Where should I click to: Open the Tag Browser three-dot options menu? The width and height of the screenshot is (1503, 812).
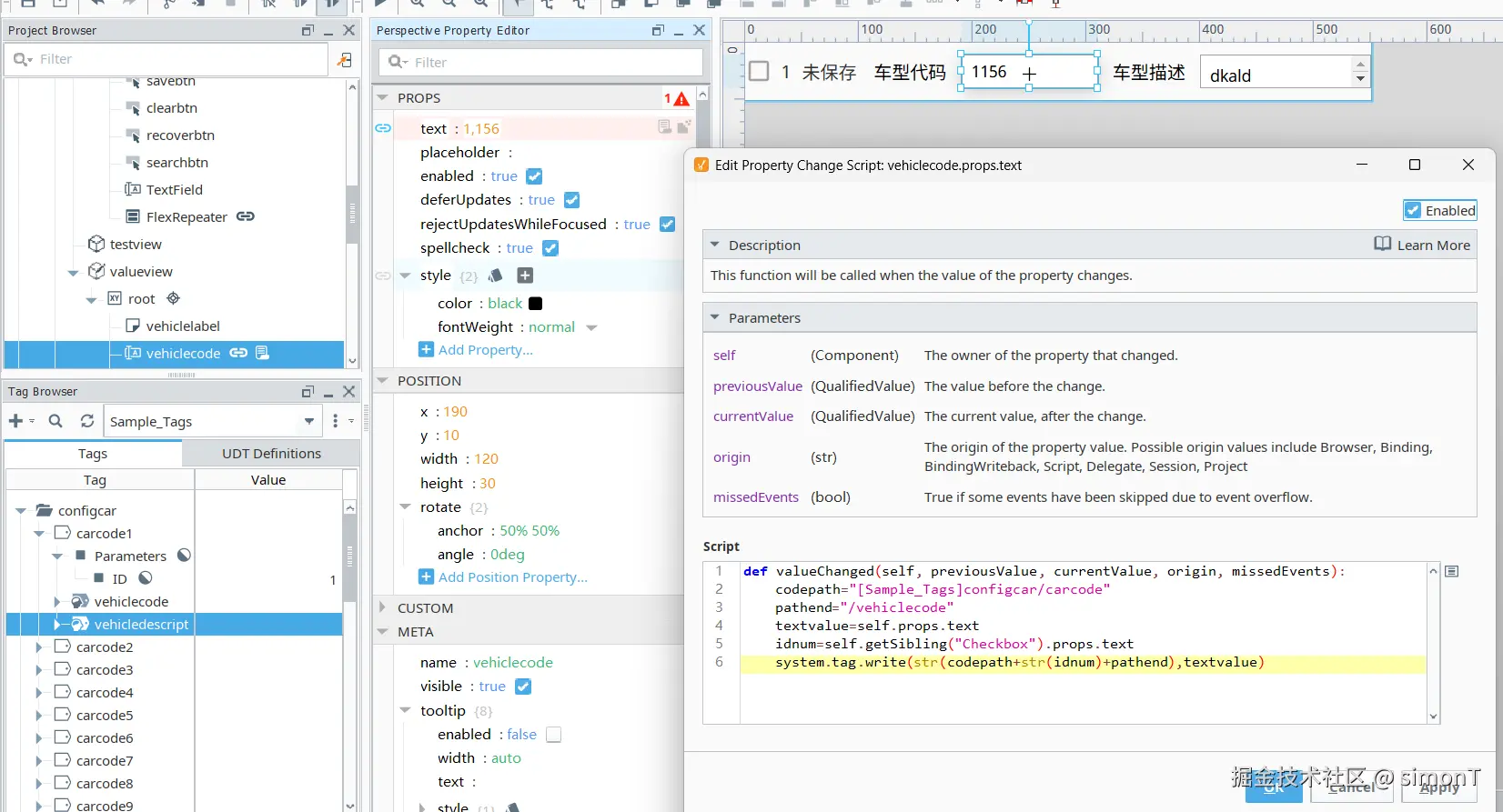pos(335,421)
